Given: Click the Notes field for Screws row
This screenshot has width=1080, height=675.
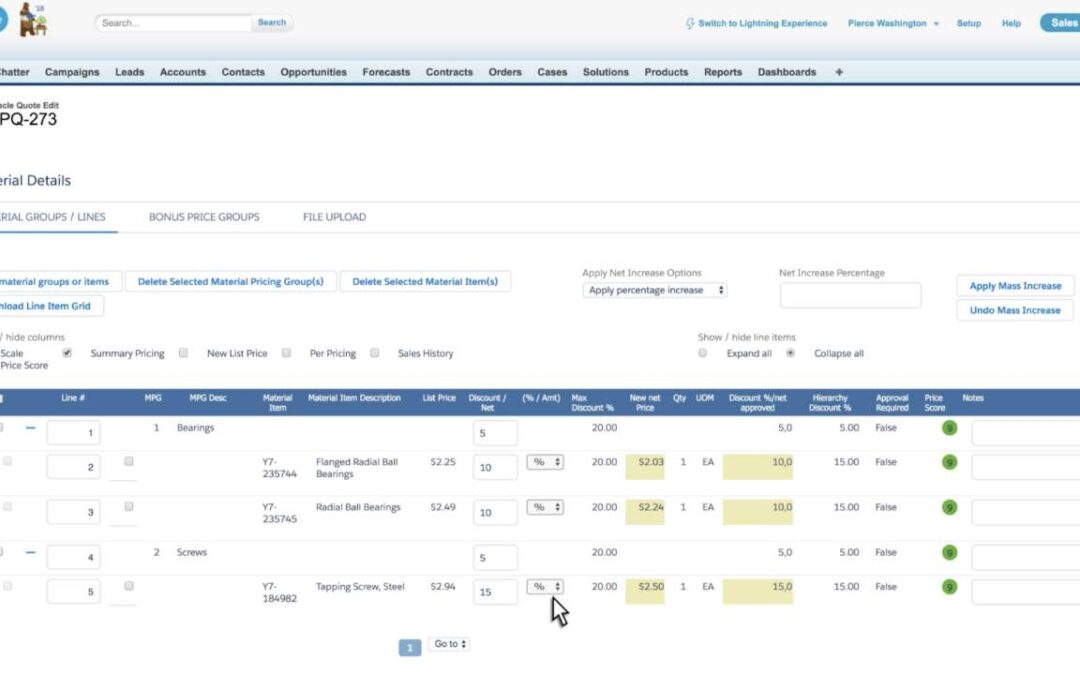Looking at the screenshot, I should 1026,557.
